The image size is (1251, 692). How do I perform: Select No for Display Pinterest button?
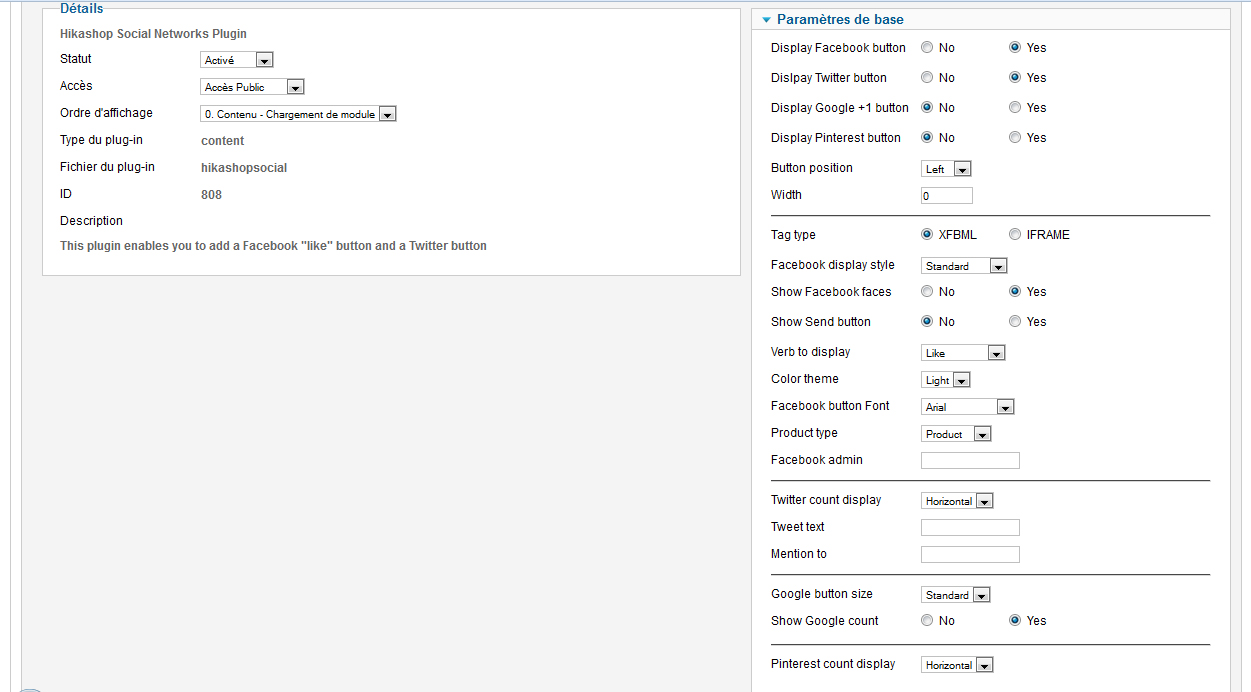927,137
